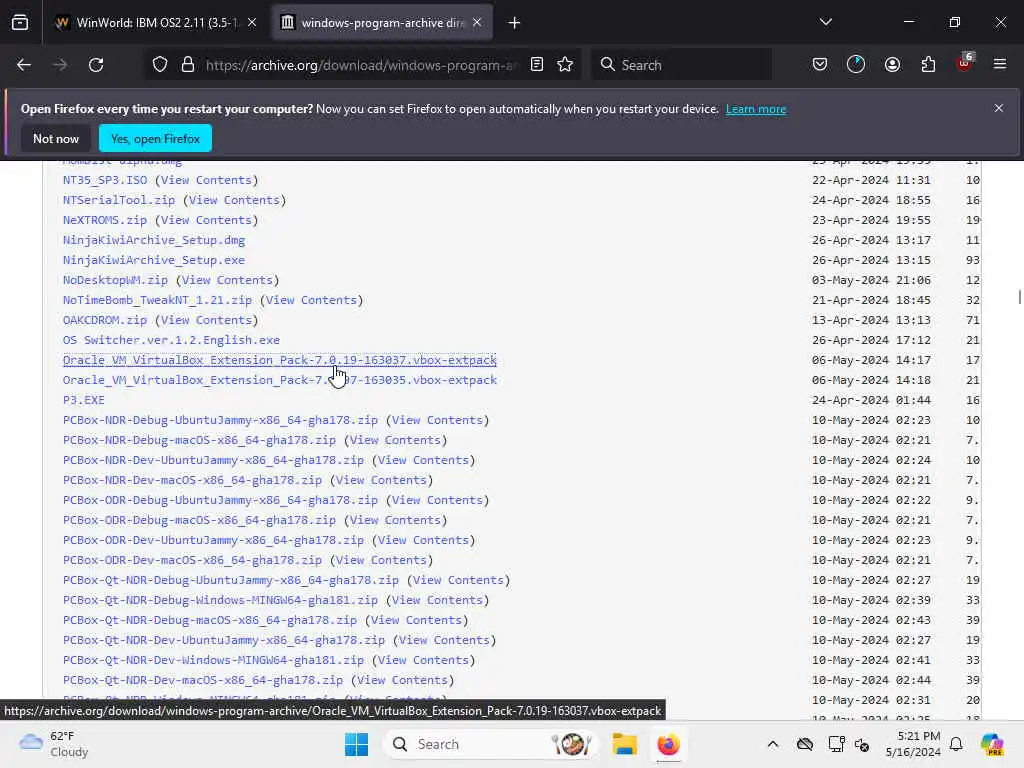Open Firefox View tab list icon

20,23
